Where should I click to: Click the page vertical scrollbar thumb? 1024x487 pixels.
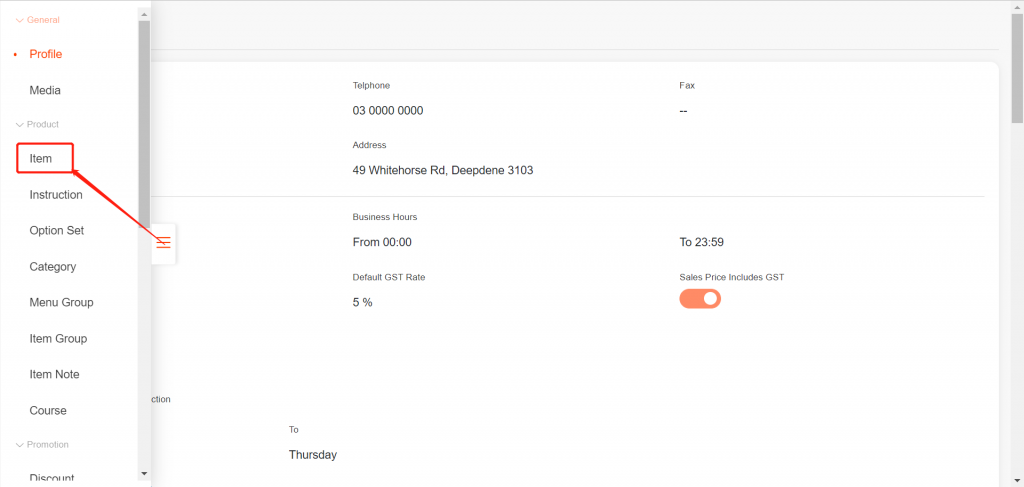(1017, 60)
